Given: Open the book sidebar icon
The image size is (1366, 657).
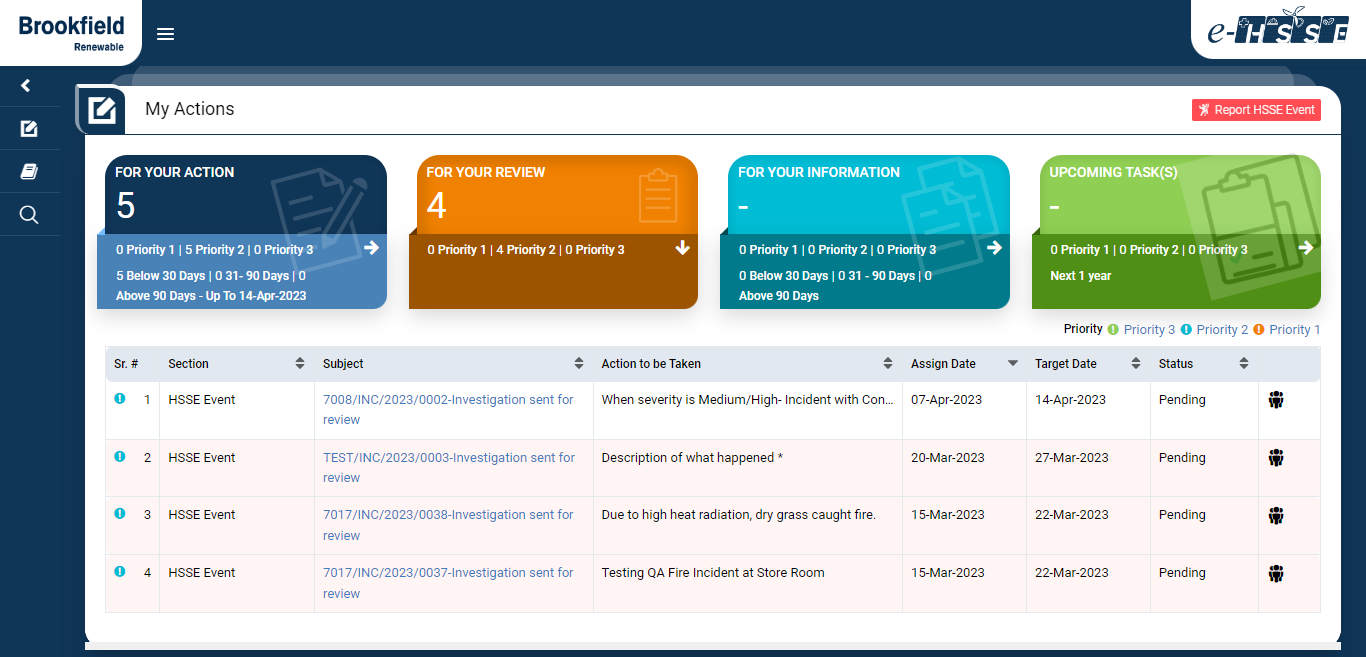Looking at the screenshot, I should pyautogui.click(x=29, y=172).
